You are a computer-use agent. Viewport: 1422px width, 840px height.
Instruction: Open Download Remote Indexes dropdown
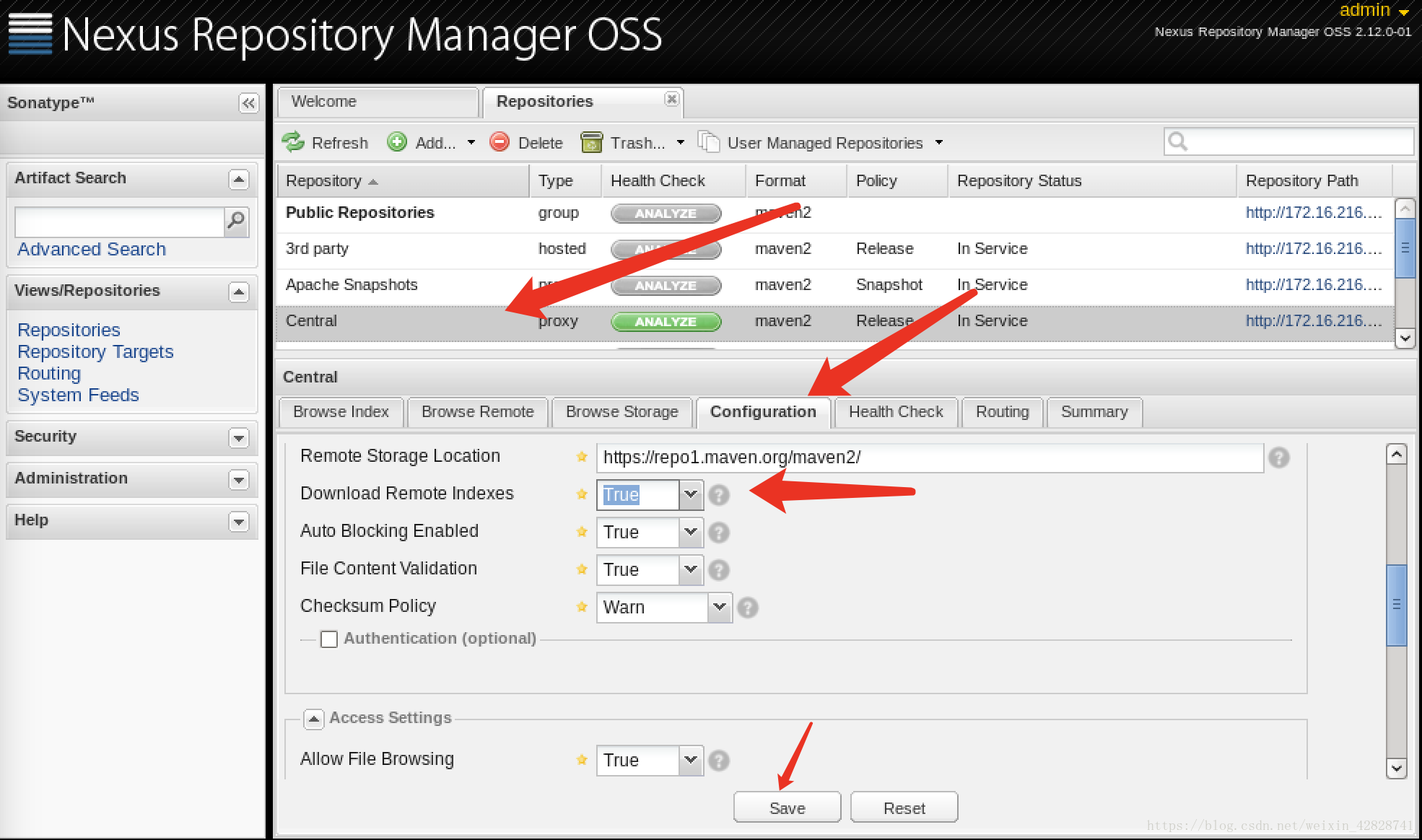tap(691, 495)
